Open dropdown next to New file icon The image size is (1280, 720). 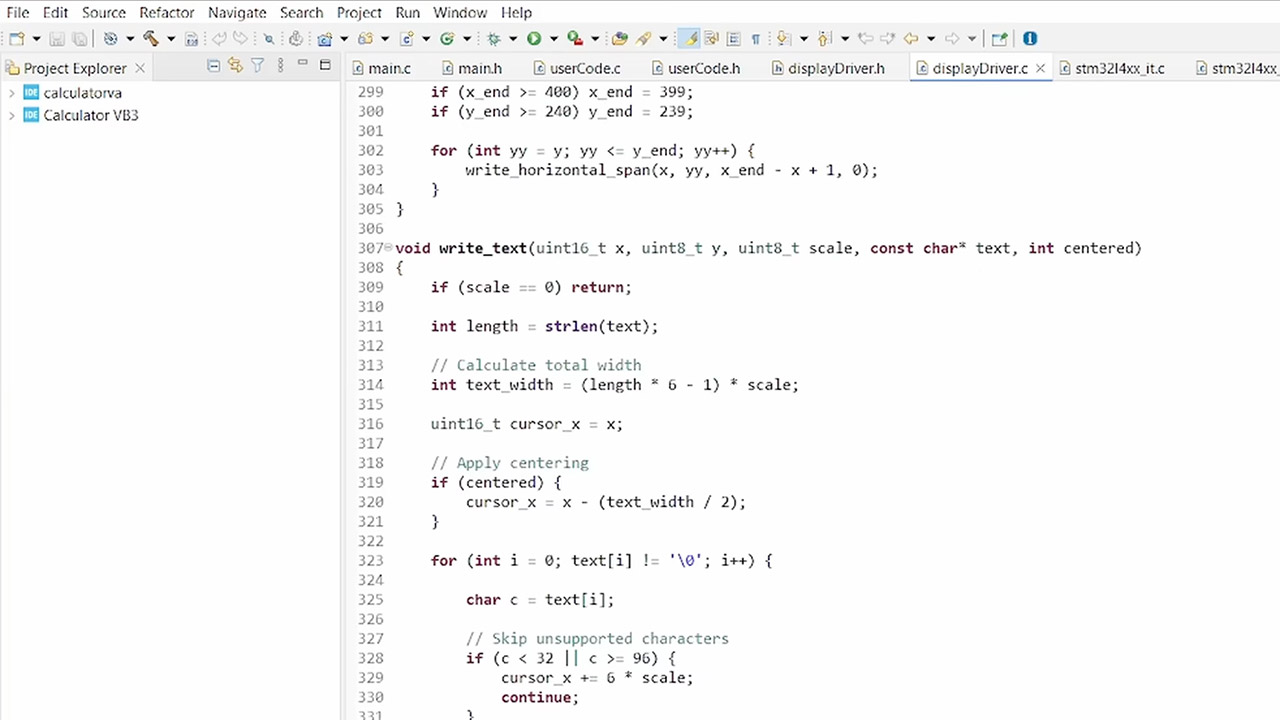pos(36,39)
